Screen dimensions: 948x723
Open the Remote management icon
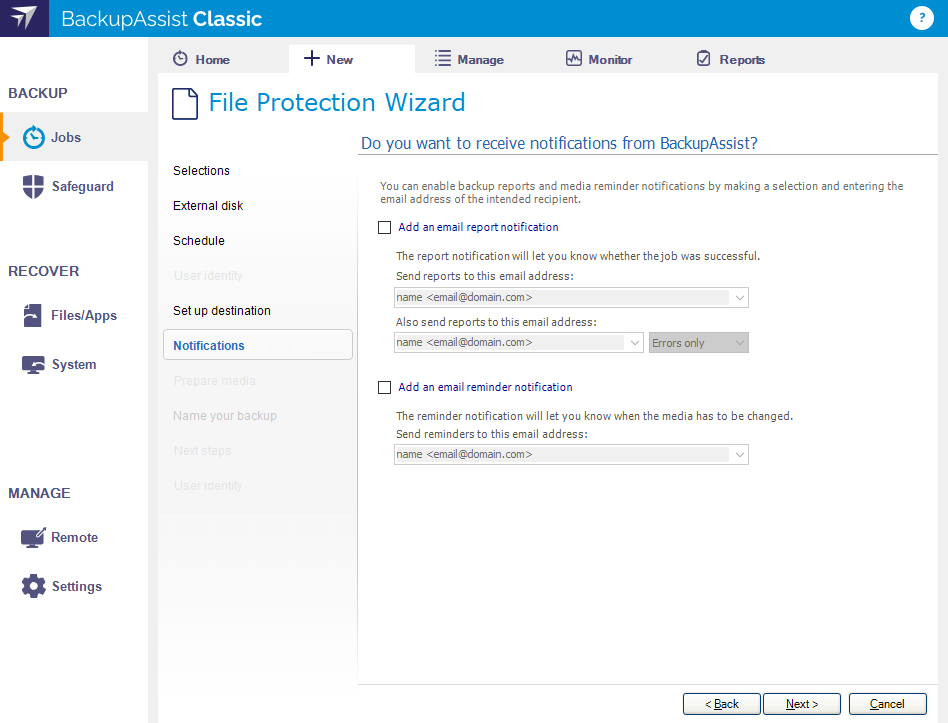[33, 537]
